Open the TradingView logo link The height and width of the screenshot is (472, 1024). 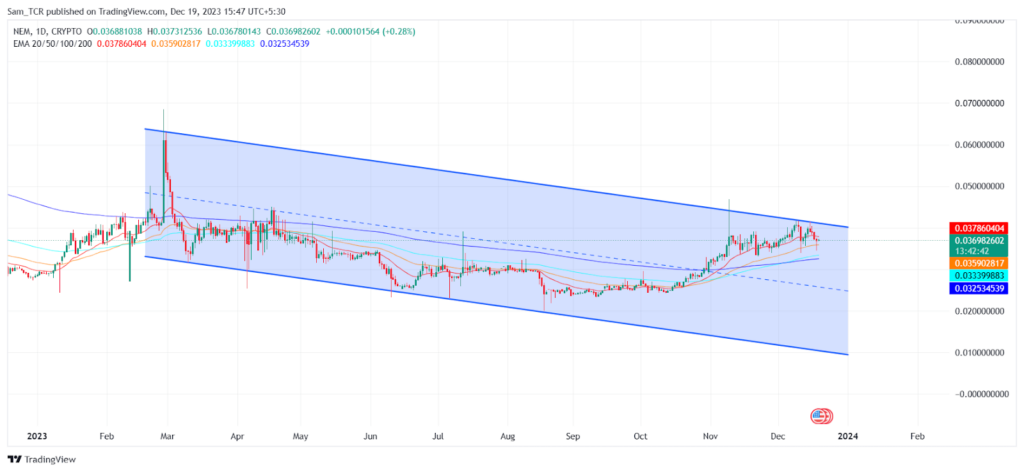pos(42,460)
